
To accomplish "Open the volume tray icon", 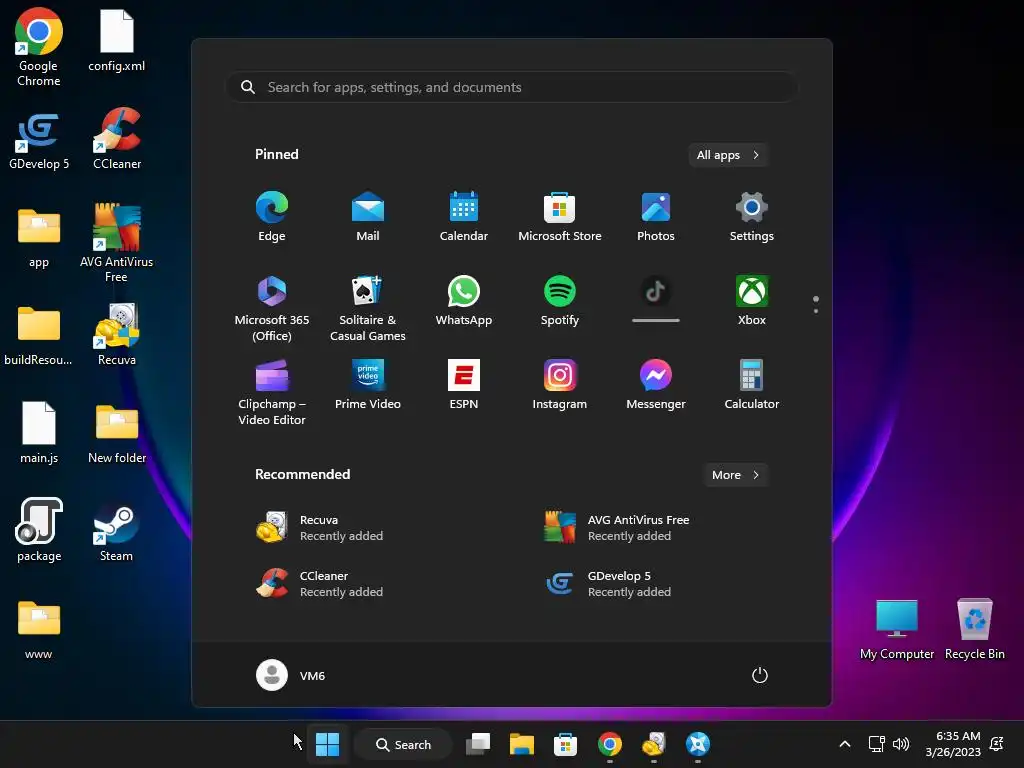I will tap(901, 744).
